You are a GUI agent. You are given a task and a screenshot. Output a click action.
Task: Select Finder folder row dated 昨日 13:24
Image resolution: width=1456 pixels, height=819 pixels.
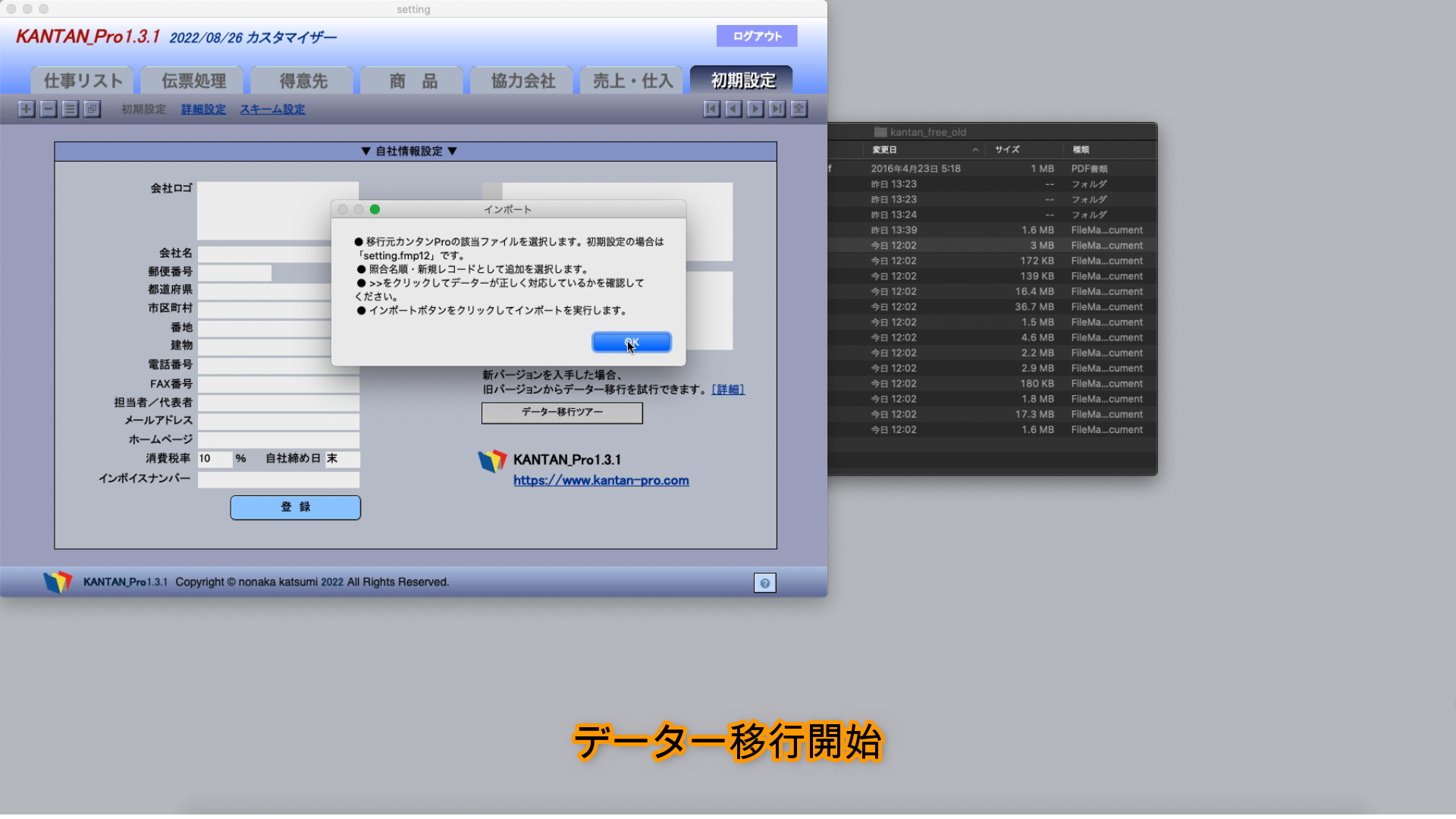point(992,215)
